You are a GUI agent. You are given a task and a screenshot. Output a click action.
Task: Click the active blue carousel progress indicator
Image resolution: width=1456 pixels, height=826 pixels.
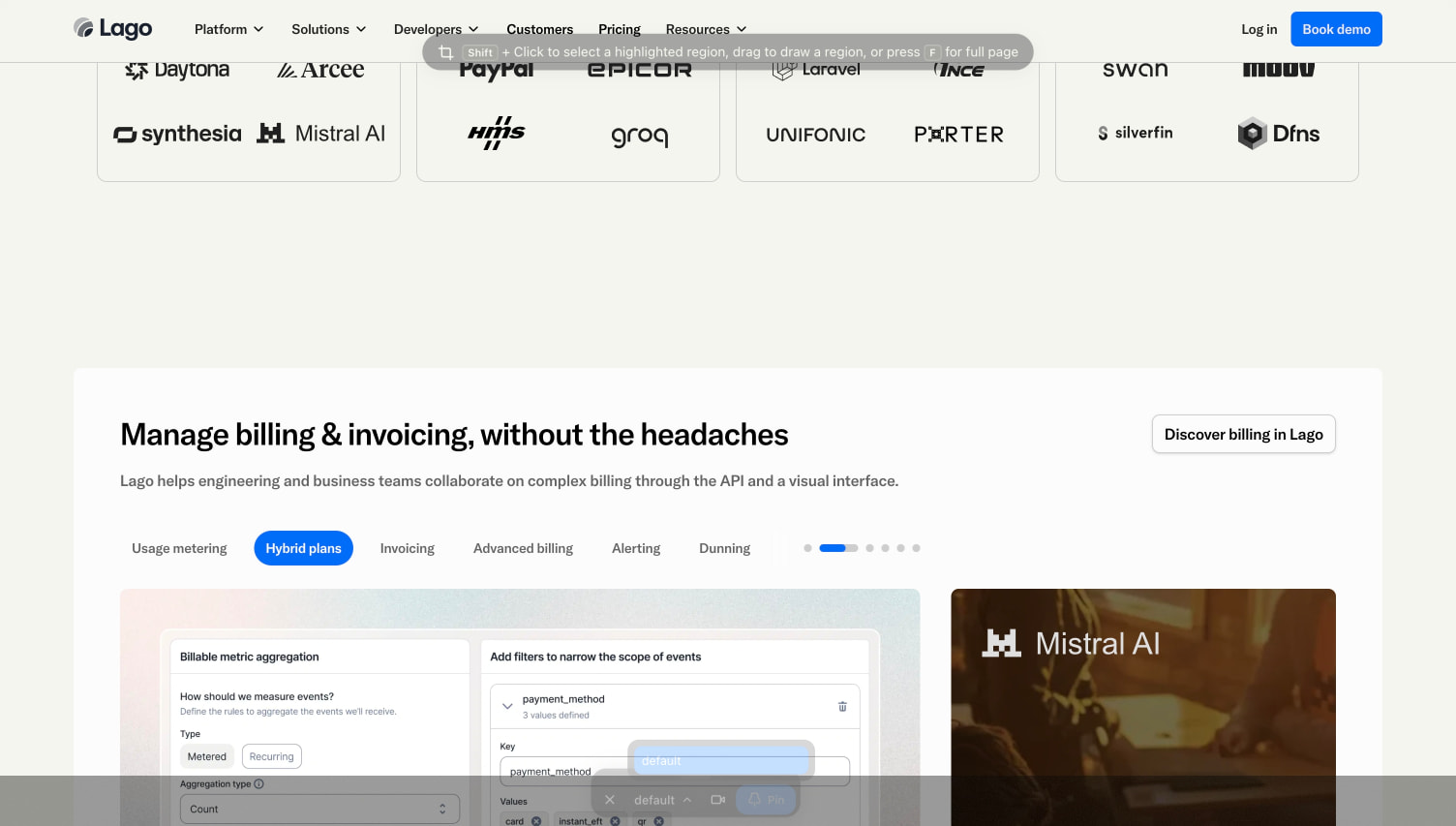coord(838,548)
